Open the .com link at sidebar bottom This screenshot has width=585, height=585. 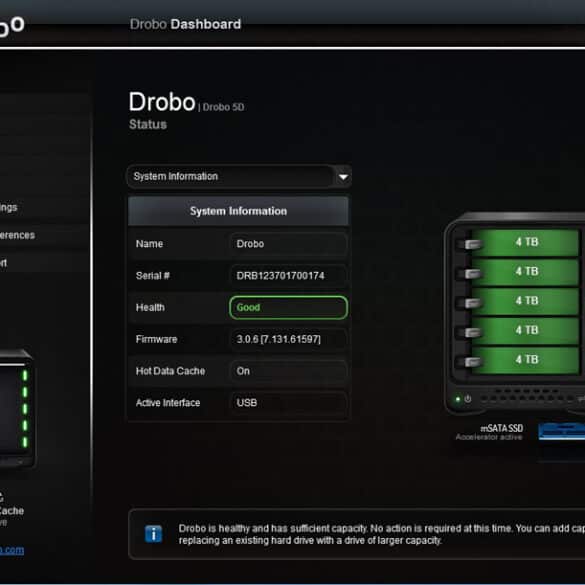click(x=12, y=550)
